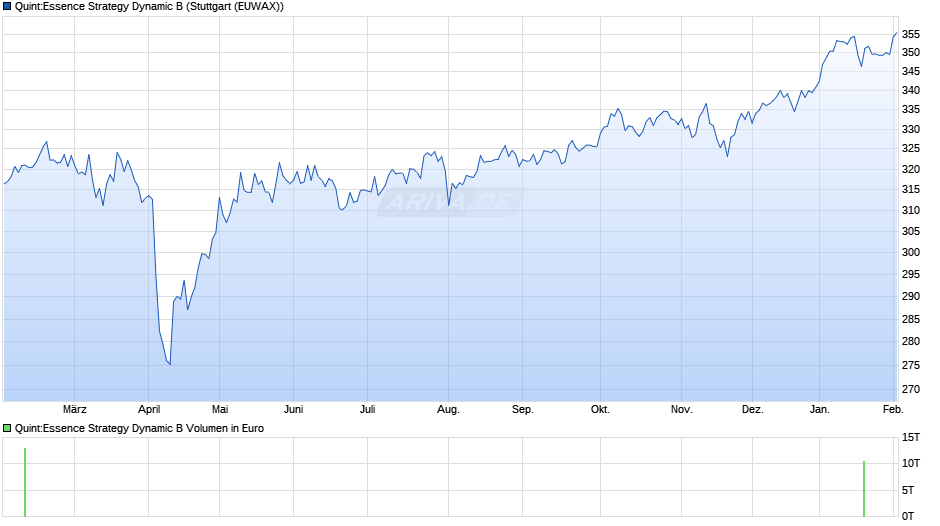Click the April price low point near 275
940x526 pixels.
(x=170, y=363)
